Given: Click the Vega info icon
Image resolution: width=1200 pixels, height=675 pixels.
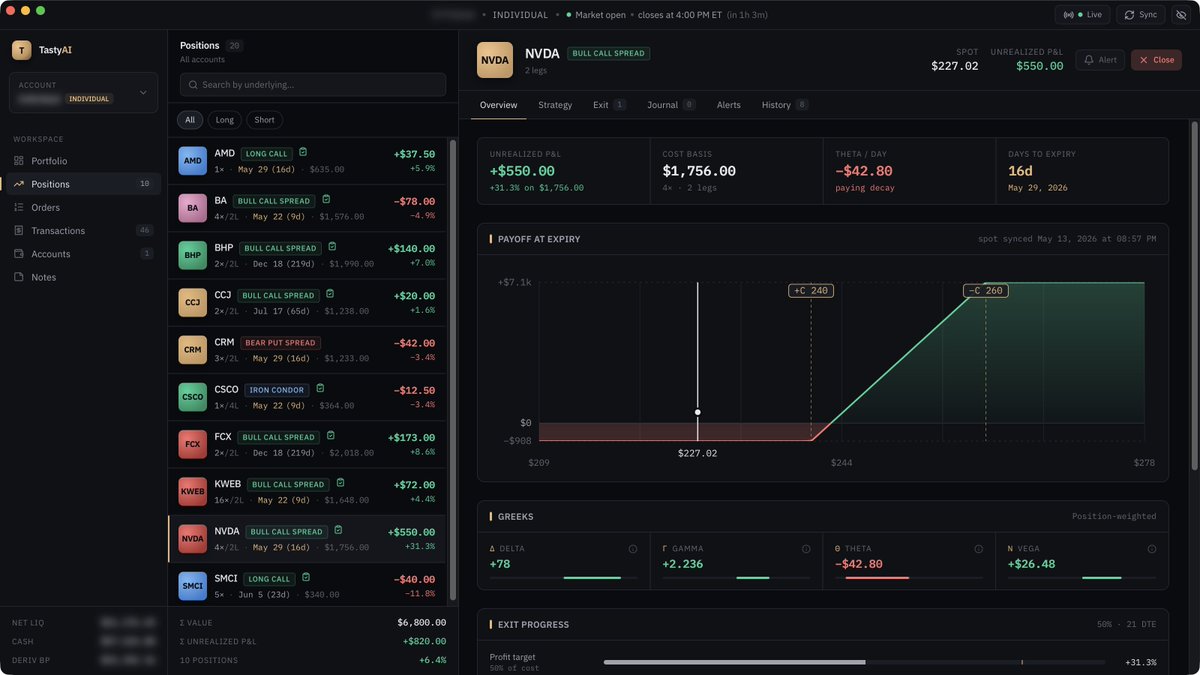Looking at the screenshot, I should click(x=1152, y=549).
